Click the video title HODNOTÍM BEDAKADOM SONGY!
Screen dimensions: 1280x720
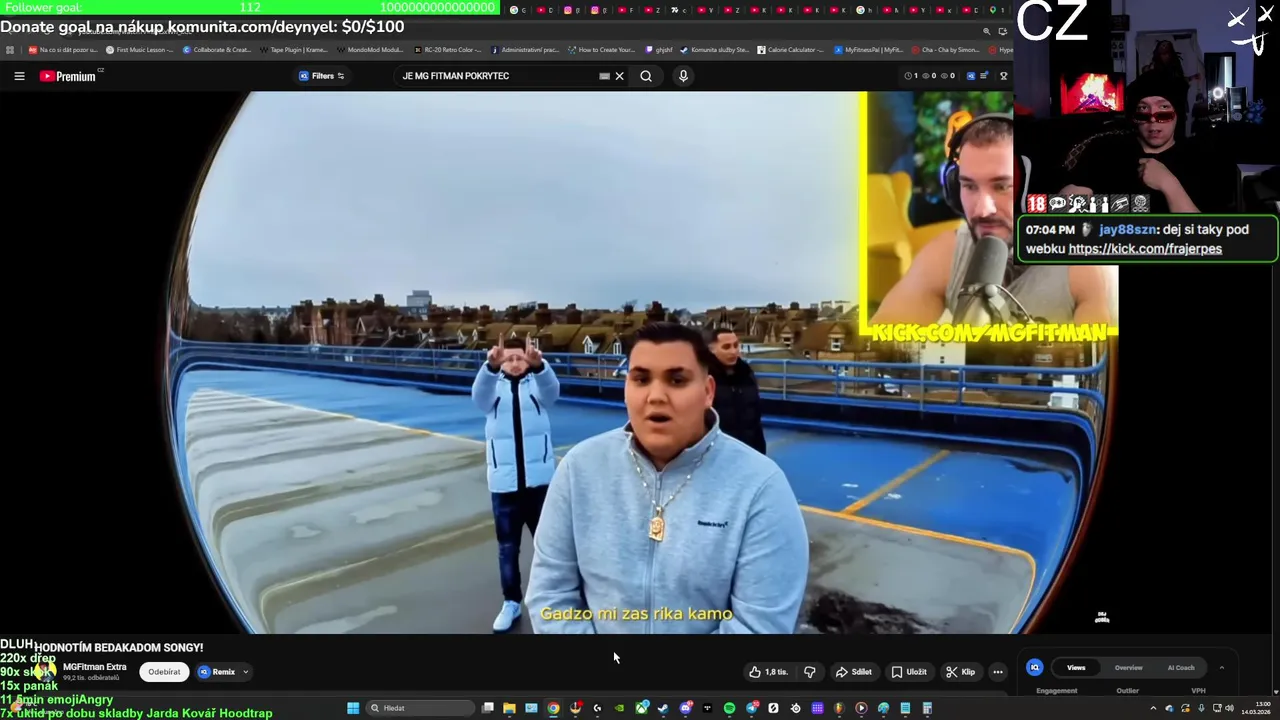pos(119,647)
